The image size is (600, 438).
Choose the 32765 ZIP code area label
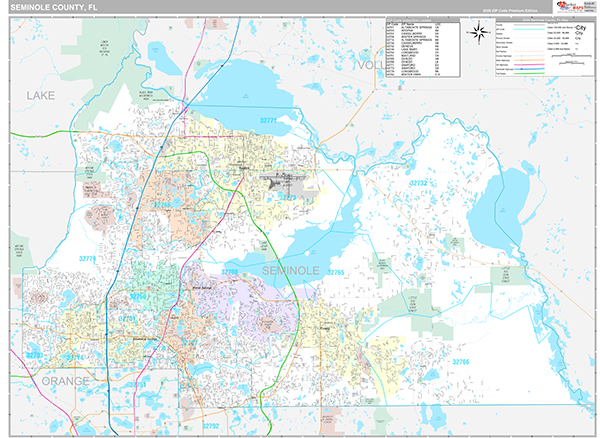click(x=335, y=271)
